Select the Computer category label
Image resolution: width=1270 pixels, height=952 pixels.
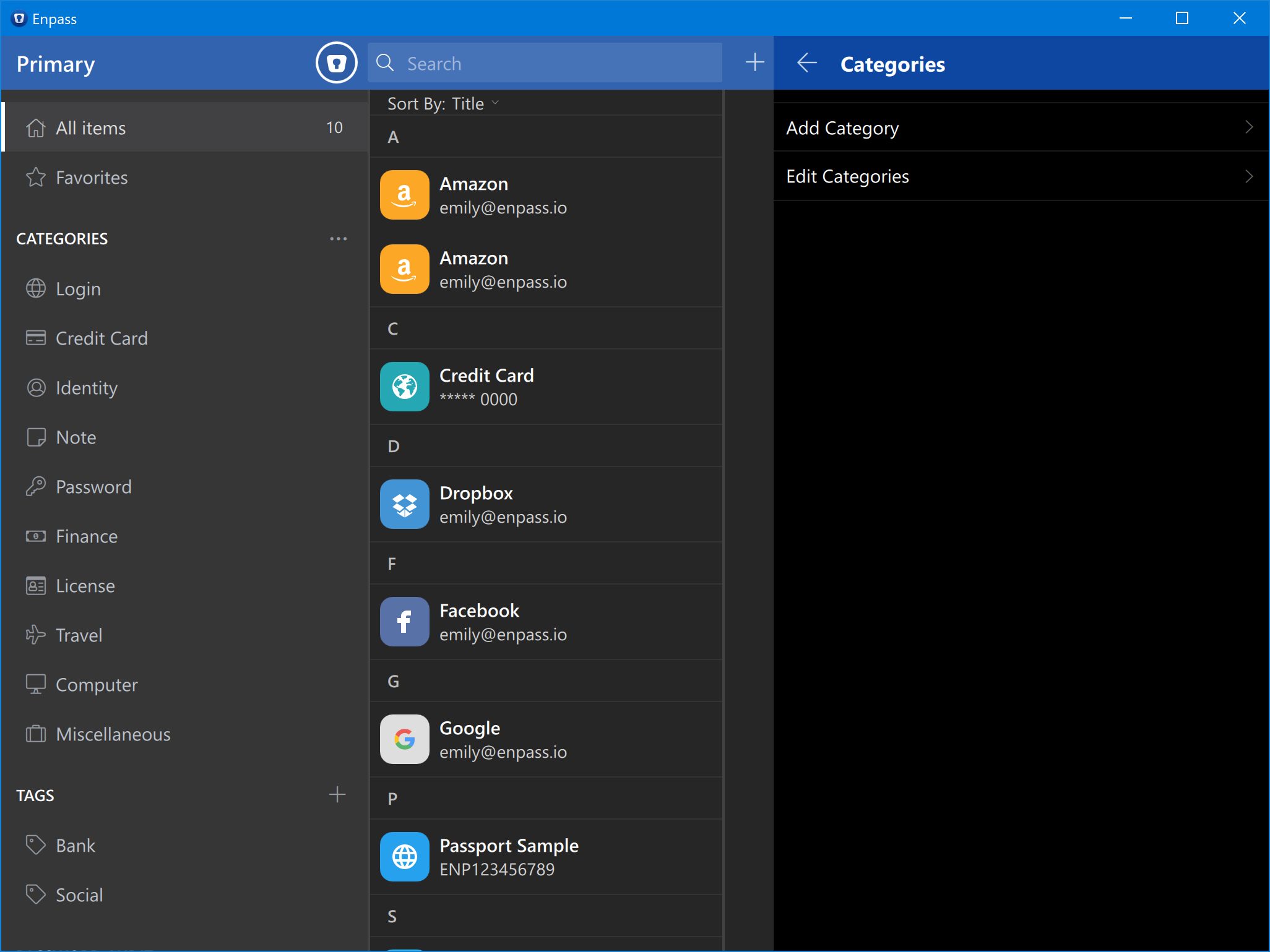[x=97, y=685]
